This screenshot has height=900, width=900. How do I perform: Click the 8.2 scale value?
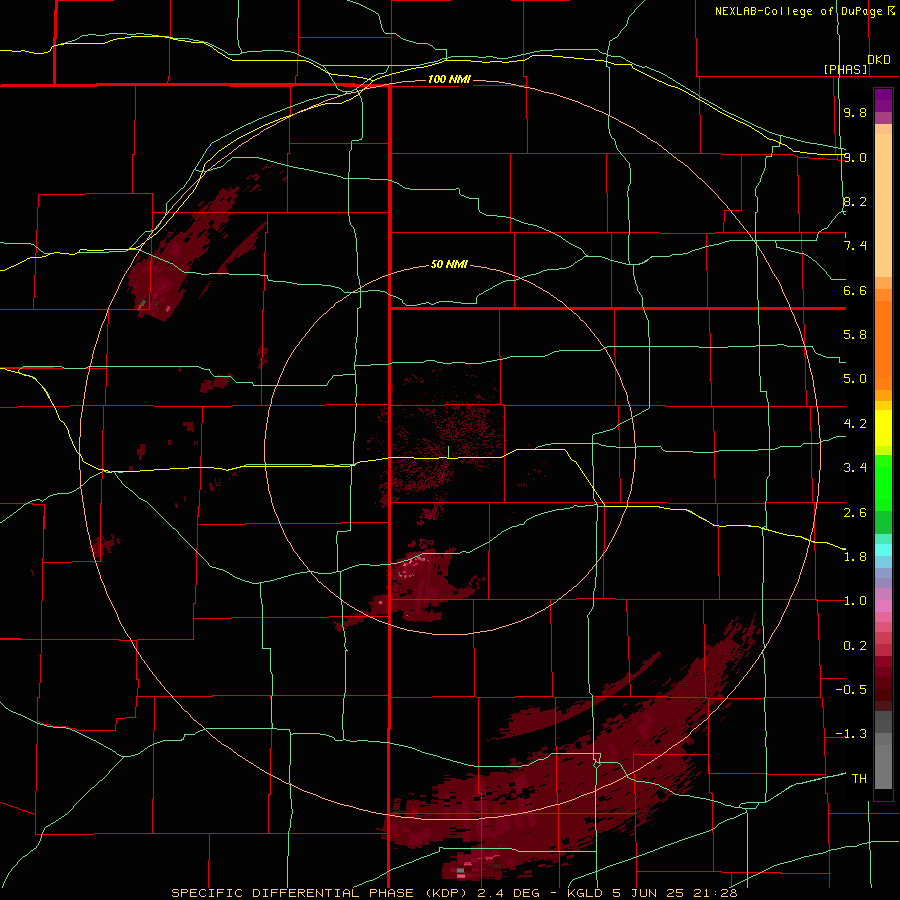tap(855, 201)
